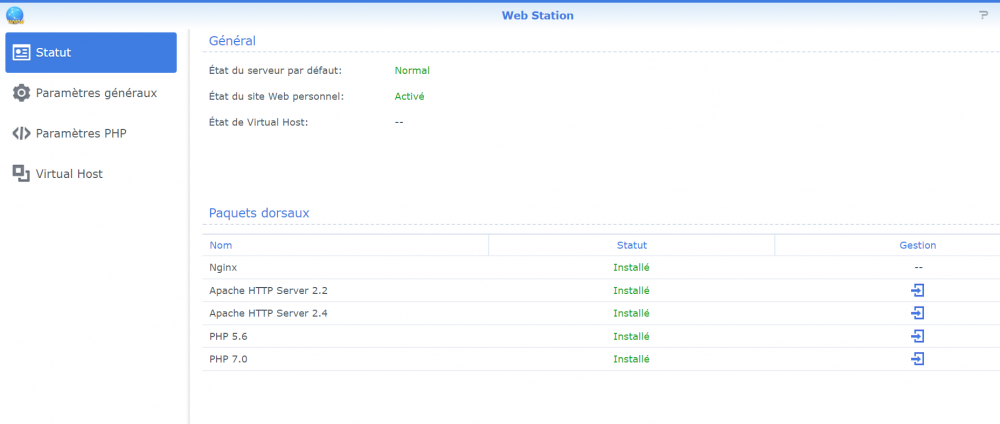Open Paramètres généraux in the sidebar
Viewport: 1000px width, 424px height.
[91, 93]
